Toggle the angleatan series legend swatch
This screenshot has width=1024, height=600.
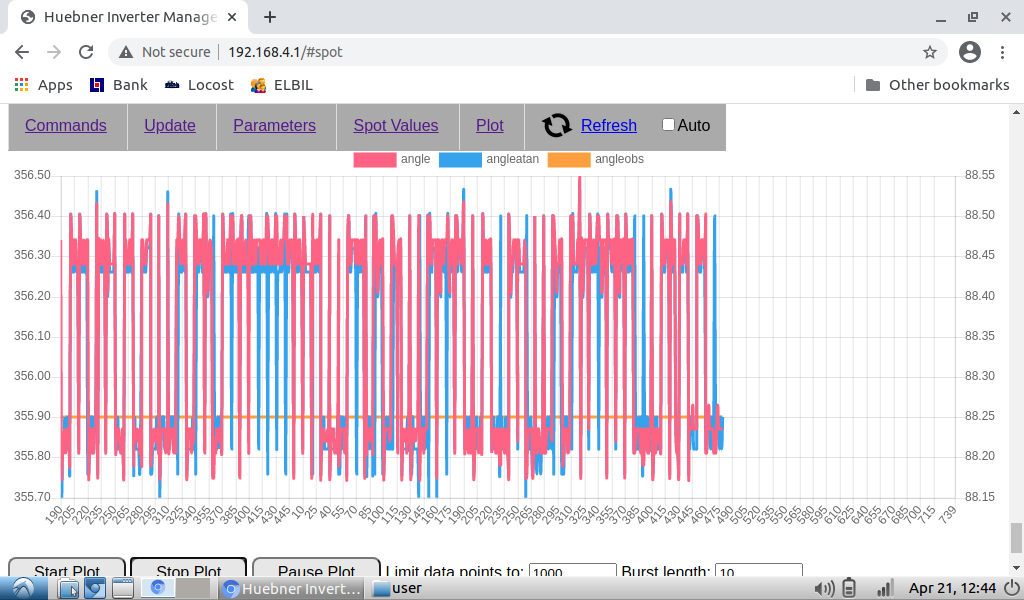click(460, 159)
